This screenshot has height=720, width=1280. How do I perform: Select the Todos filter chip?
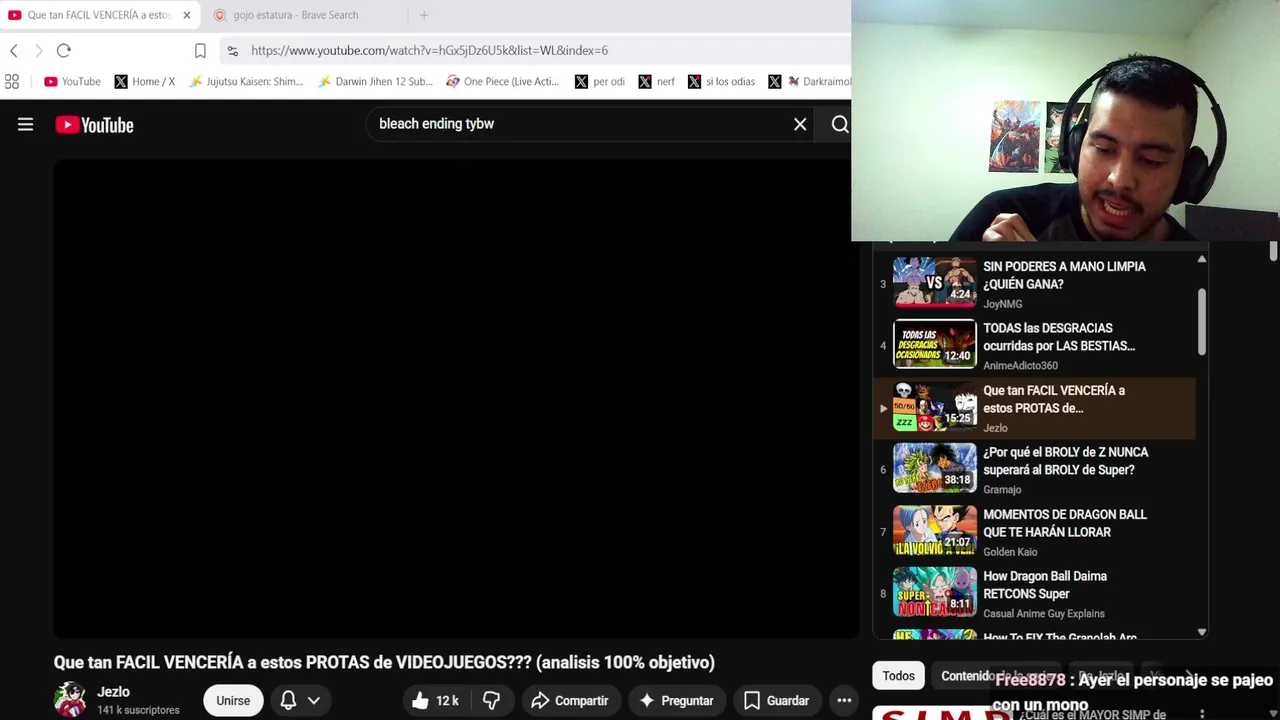click(898, 676)
